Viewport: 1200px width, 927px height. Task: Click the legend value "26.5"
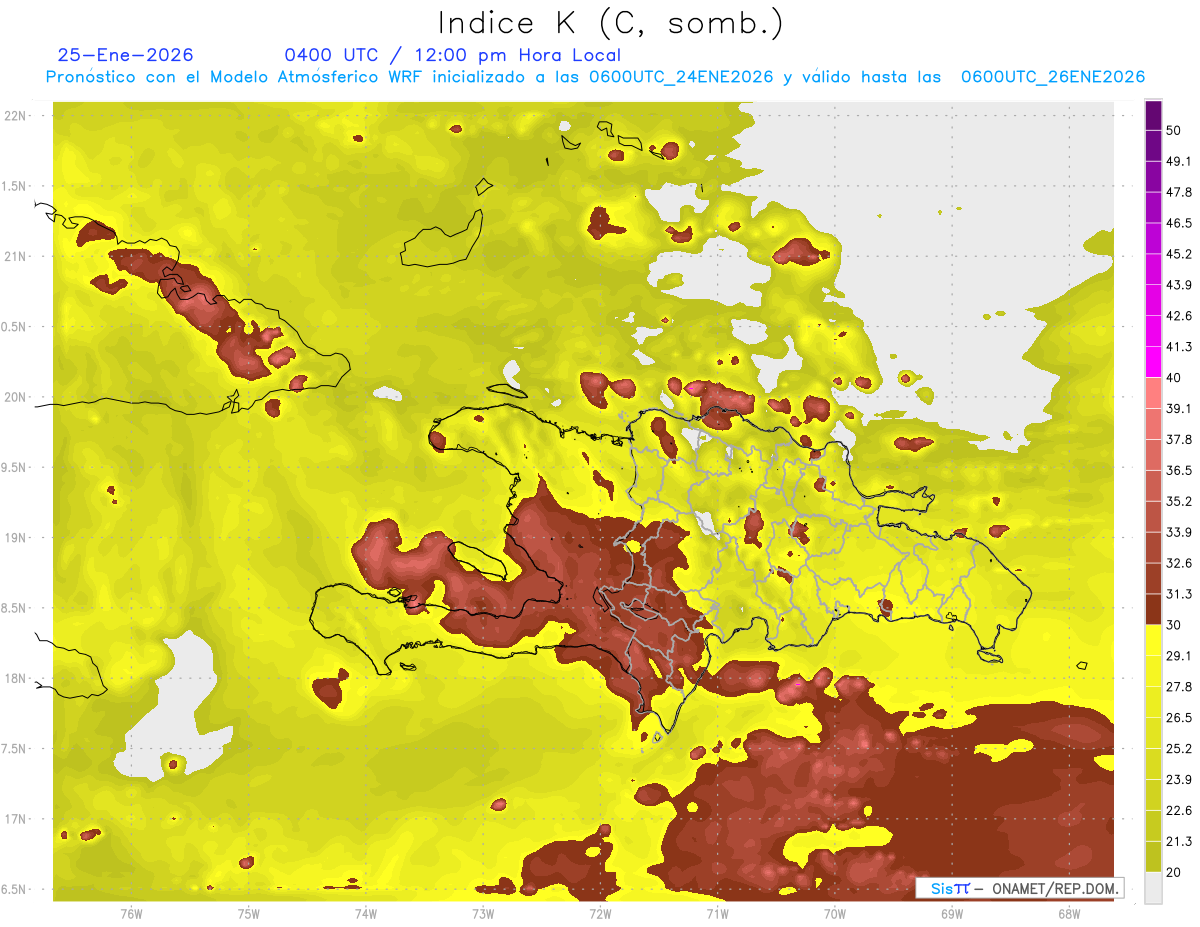(1180, 717)
